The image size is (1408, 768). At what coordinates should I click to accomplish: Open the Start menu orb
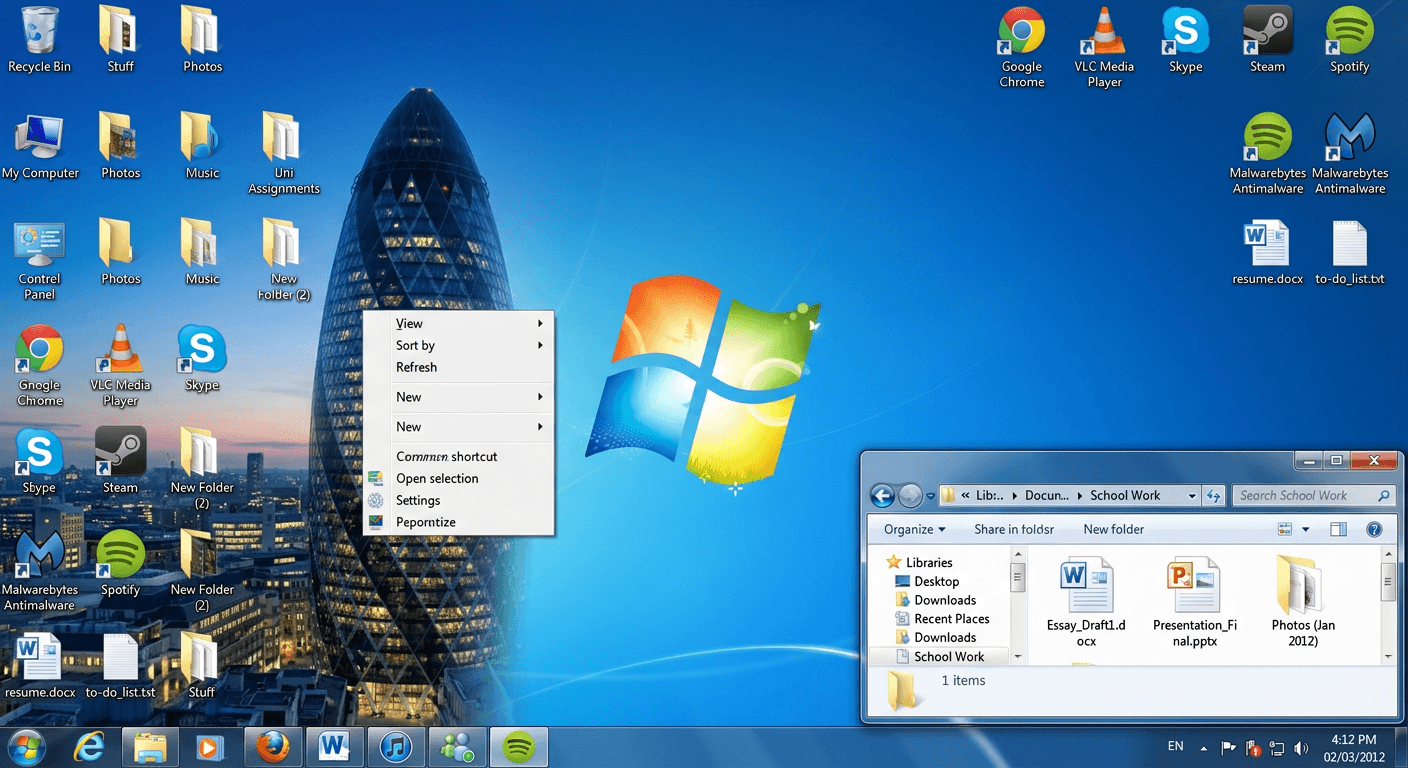click(x=26, y=747)
